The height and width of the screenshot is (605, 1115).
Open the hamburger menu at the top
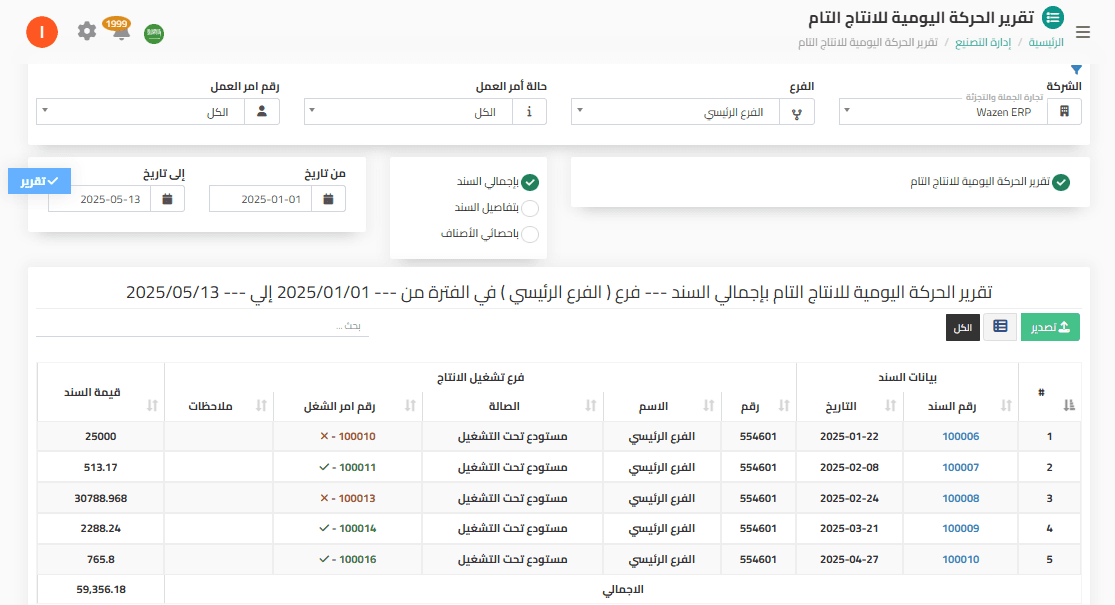[1083, 31]
